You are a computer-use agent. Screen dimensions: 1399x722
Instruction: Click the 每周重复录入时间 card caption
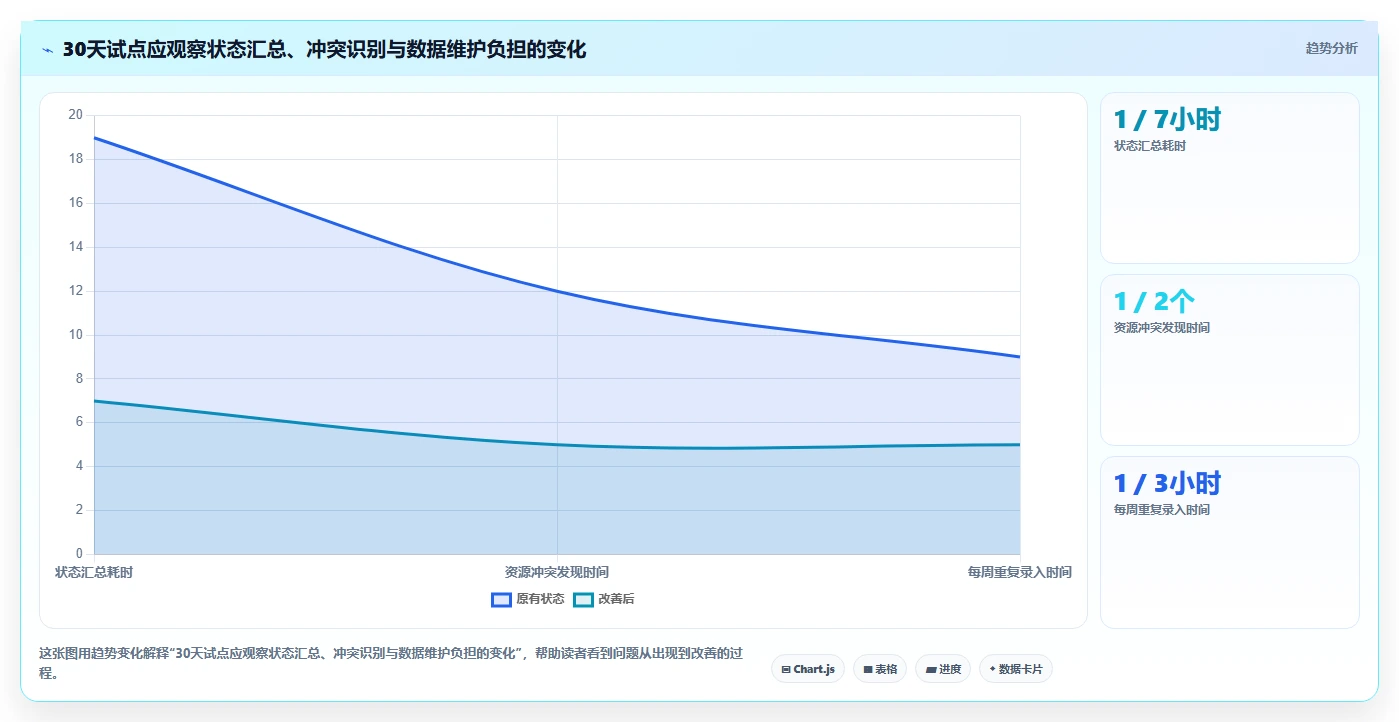pos(1162,510)
